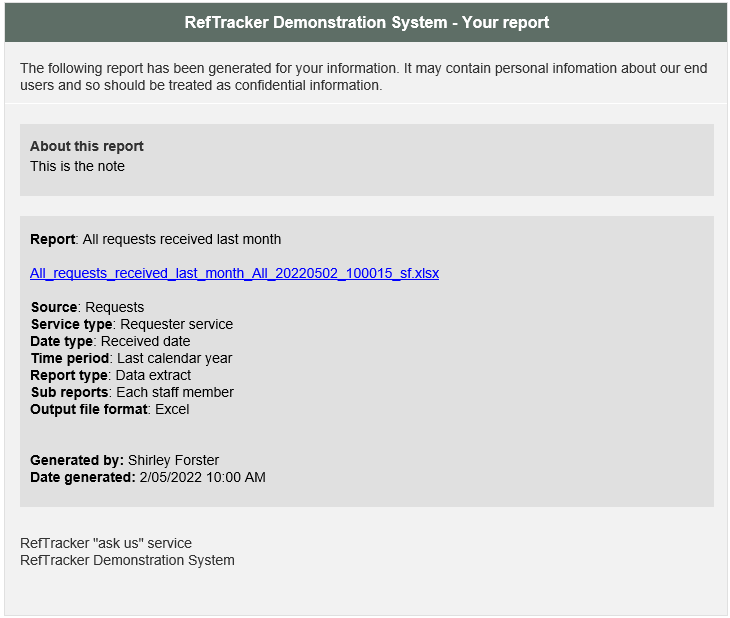Open the All_requests_received_last_month xlsx link

pyautogui.click(x=234, y=273)
